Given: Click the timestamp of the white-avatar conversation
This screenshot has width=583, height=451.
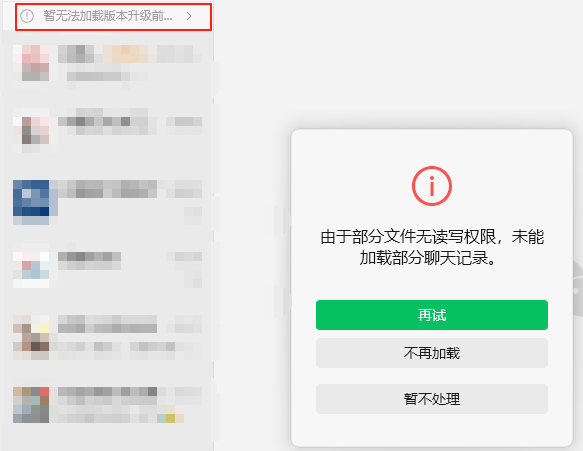Looking at the screenshot, I should tap(184, 257).
